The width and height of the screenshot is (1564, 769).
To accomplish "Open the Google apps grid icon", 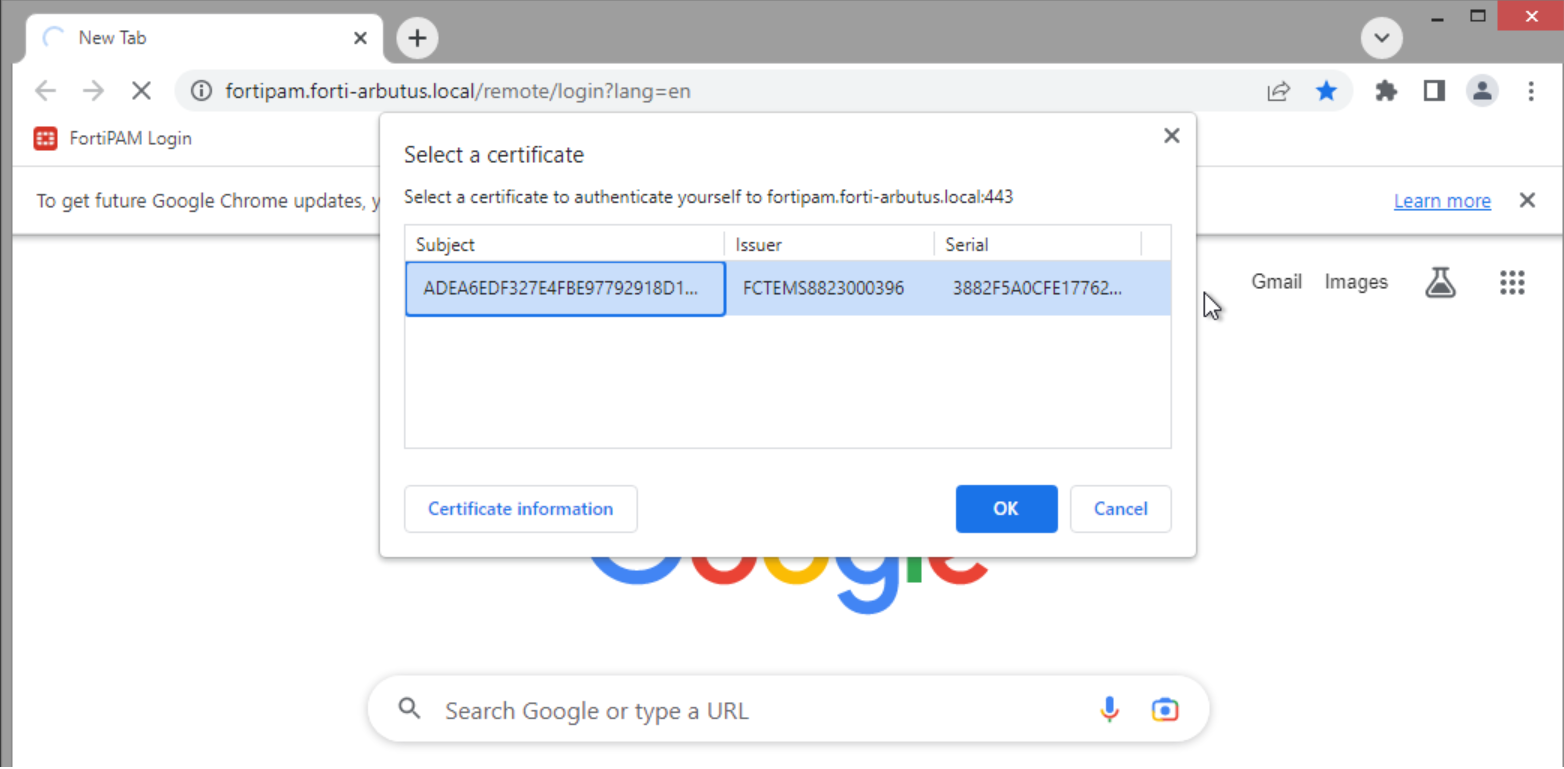I will point(1512,282).
